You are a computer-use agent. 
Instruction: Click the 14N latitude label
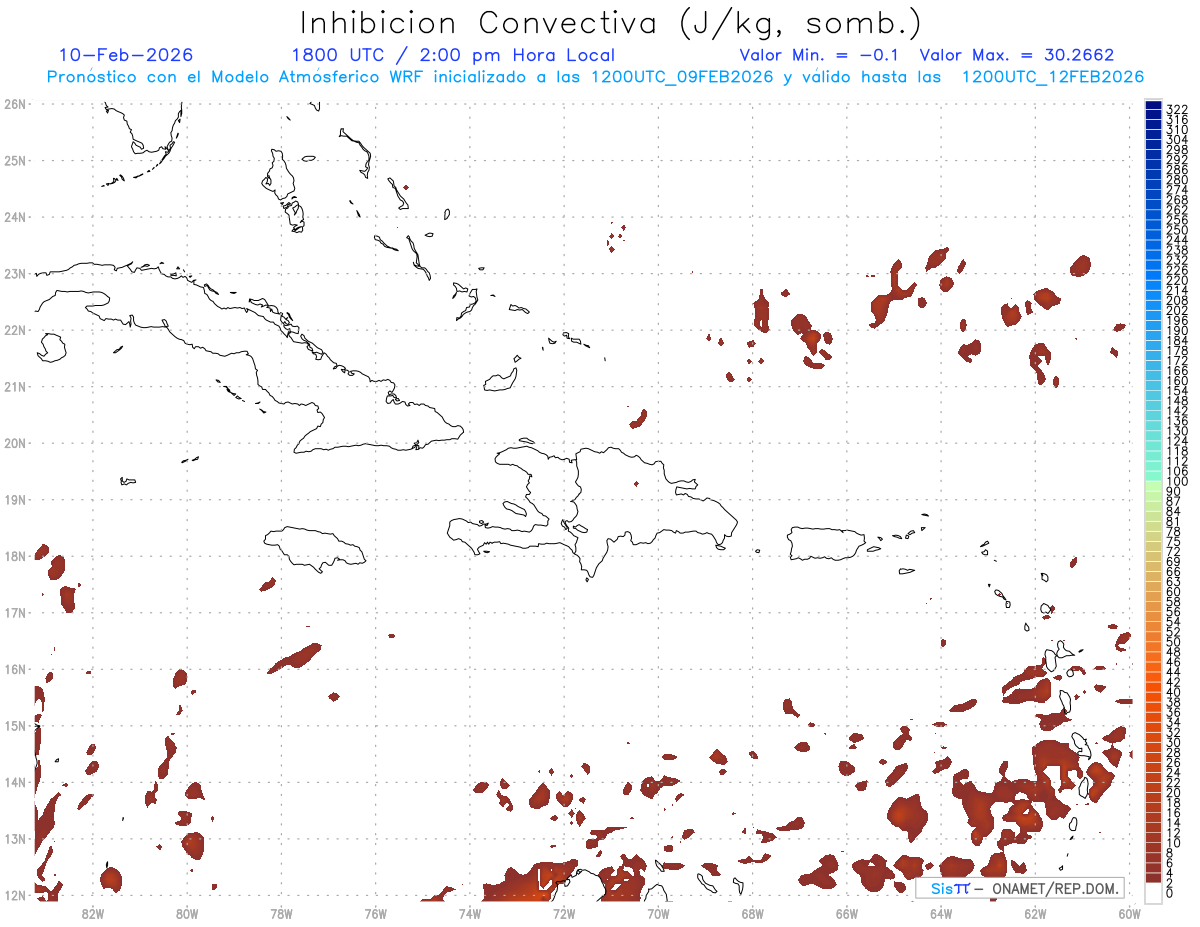(14, 782)
